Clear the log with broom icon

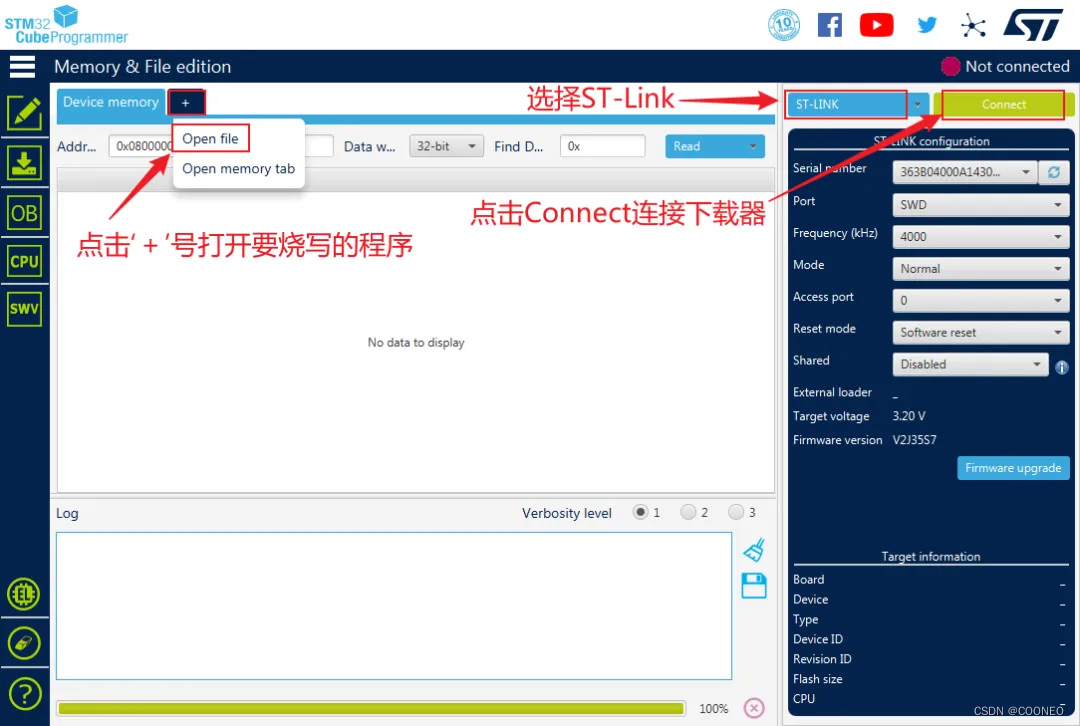(x=754, y=550)
